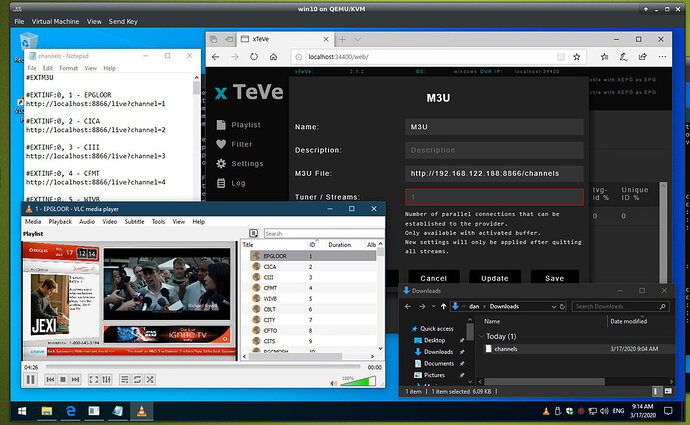The height and width of the screenshot is (425, 690).
Task: Open Settings in xTeVe sidebar
Action: tap(240, 164)
